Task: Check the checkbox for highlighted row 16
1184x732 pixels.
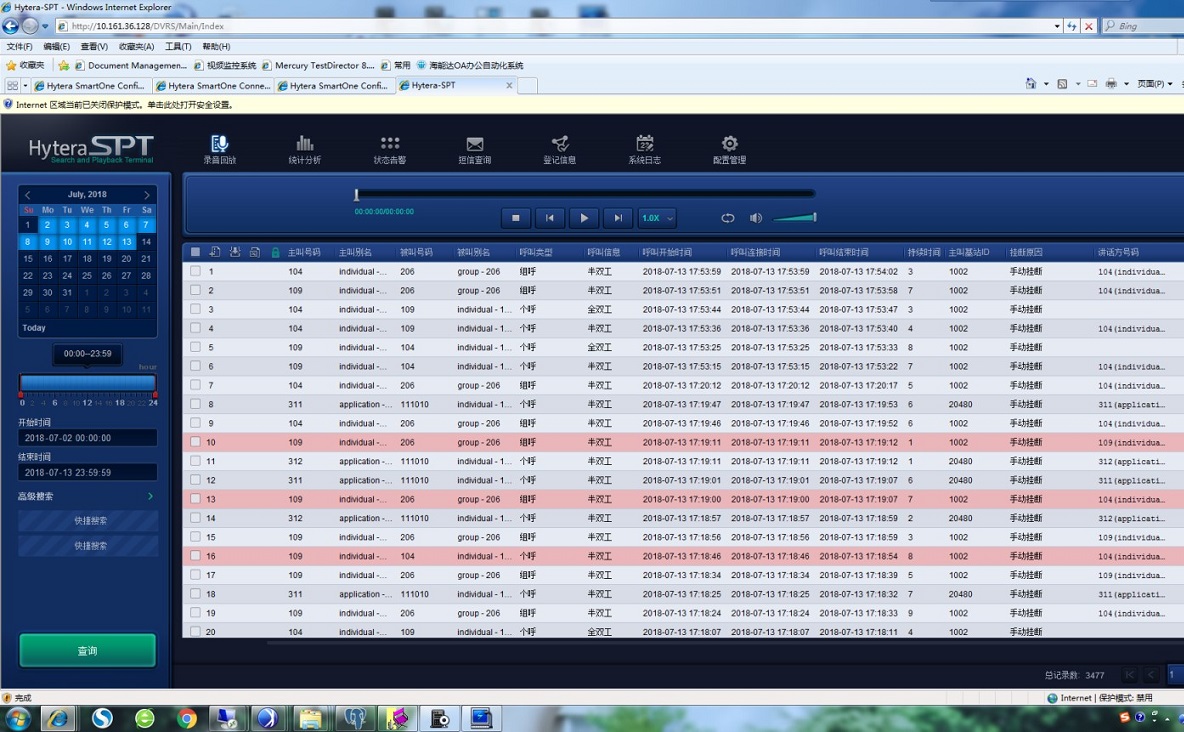Action: pyautogui.click(x=196, y=555)
